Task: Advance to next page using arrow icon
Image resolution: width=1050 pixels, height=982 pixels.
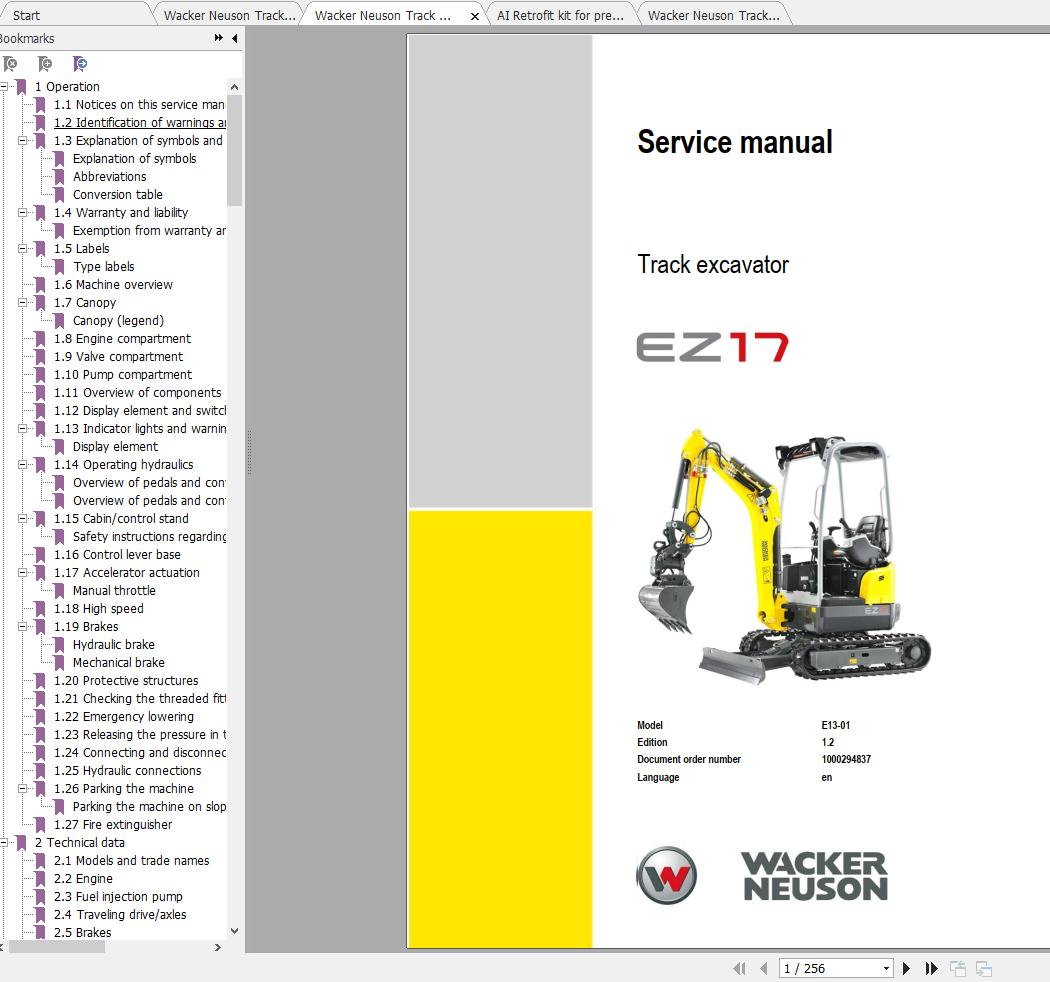Action: click(906, 968)
